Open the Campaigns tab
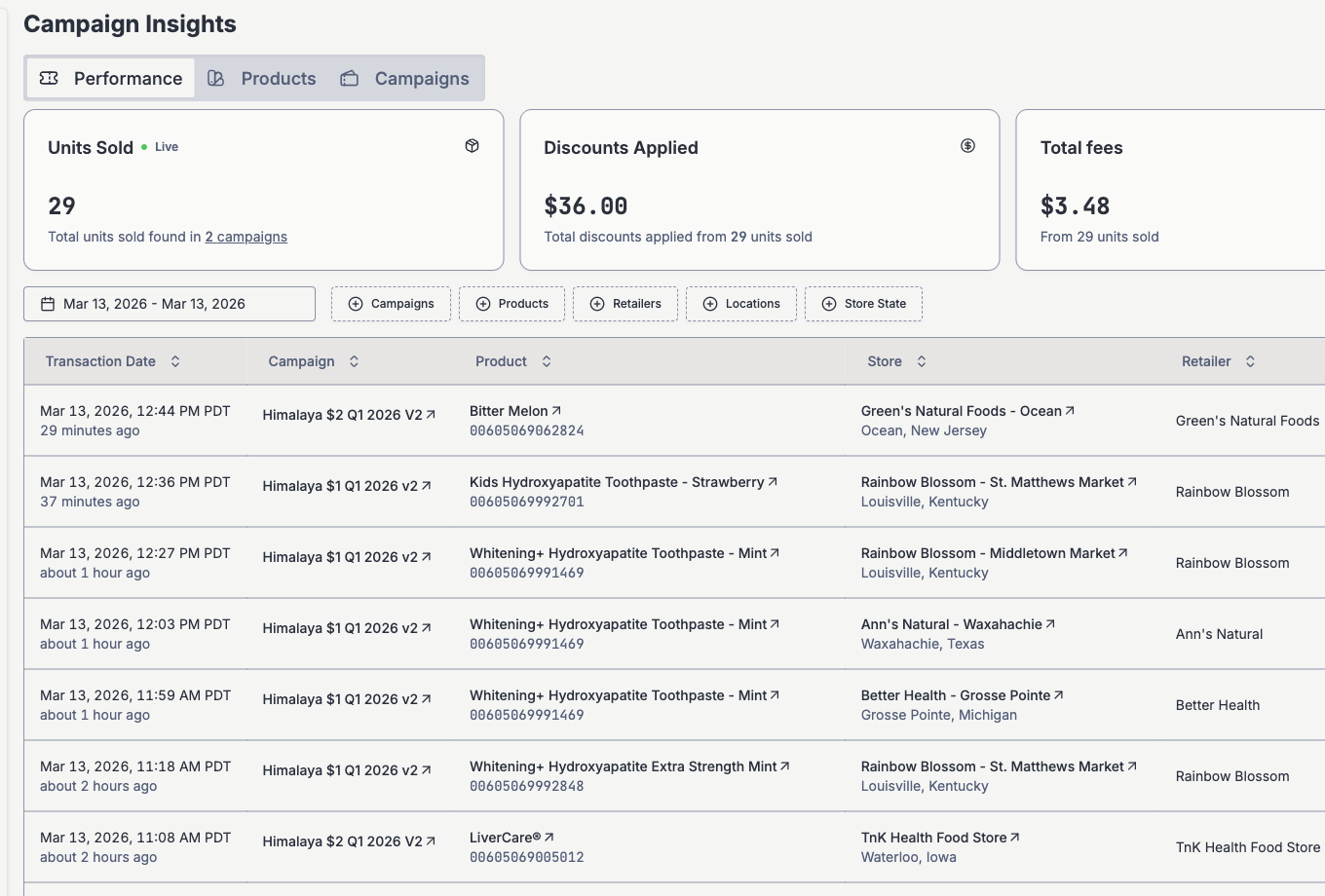The width and height of the screenshot is (1325, 896). coord(404,78)
